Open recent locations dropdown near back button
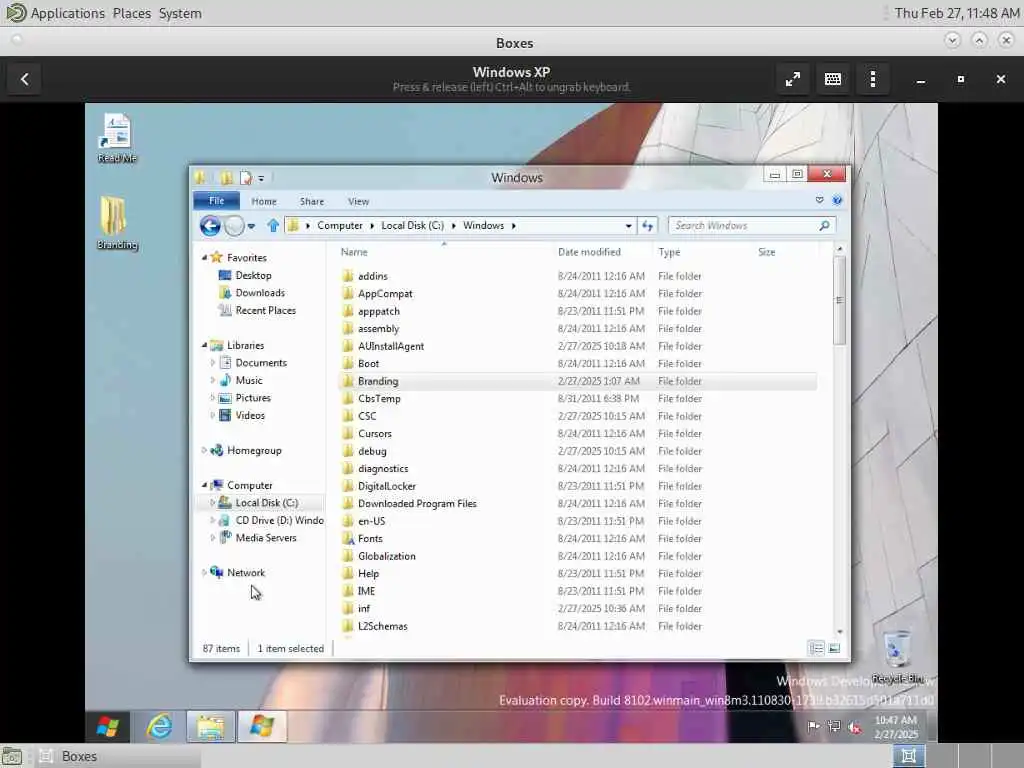Viewport: 1024px width, 768px height. 251,226
